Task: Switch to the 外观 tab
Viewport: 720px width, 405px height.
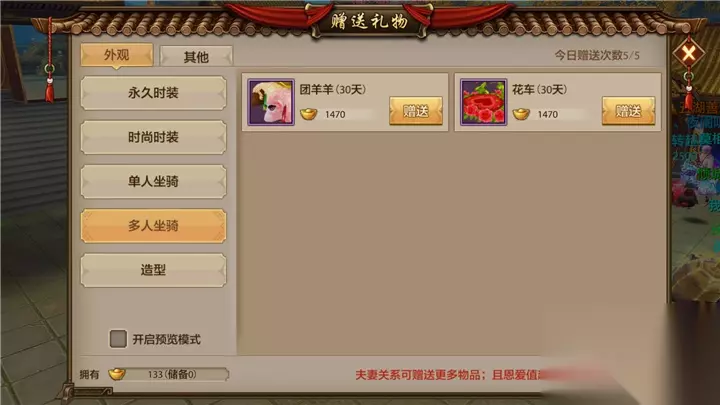Action: click(x=117, y=55)
